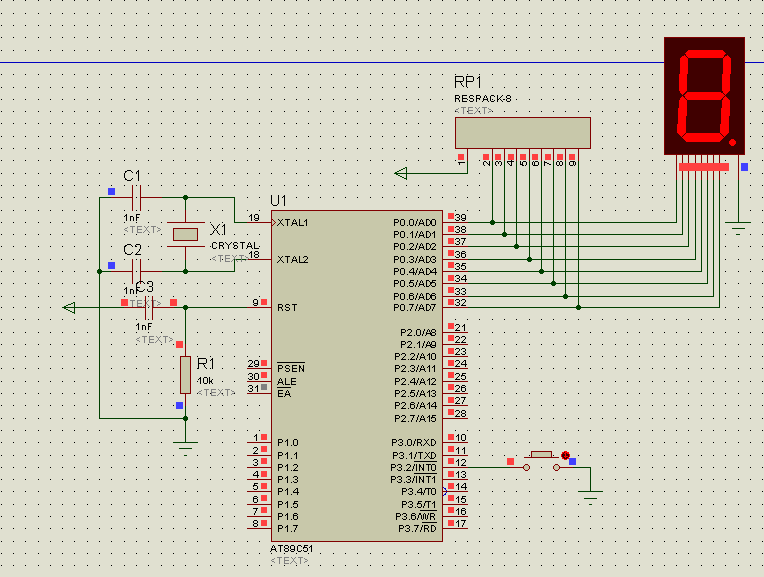
Task: Click the ground symbol under the LED display
Action: click(738, 228)
